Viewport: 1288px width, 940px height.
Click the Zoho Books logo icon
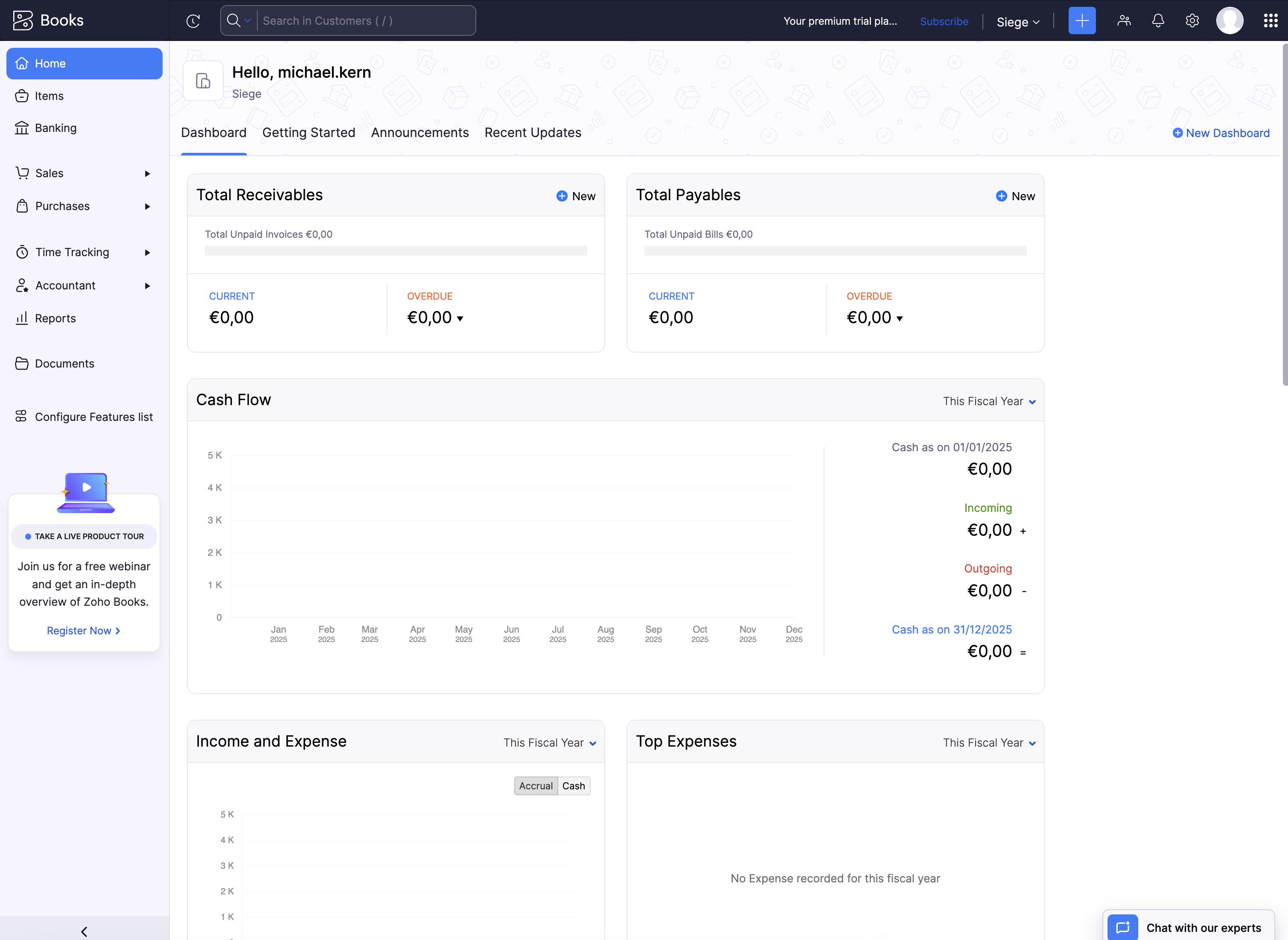click(23, 20)
